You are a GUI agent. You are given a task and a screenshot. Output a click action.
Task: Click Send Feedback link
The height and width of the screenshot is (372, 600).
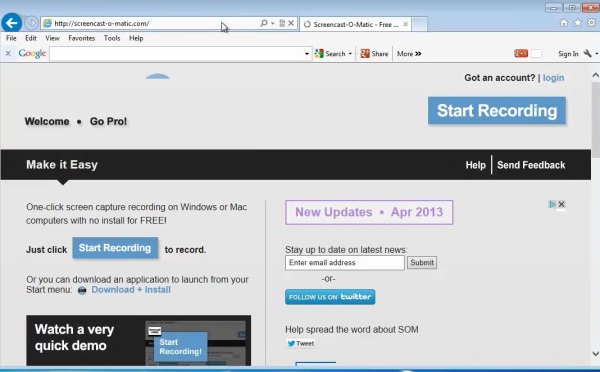click(x=531, y=165)
